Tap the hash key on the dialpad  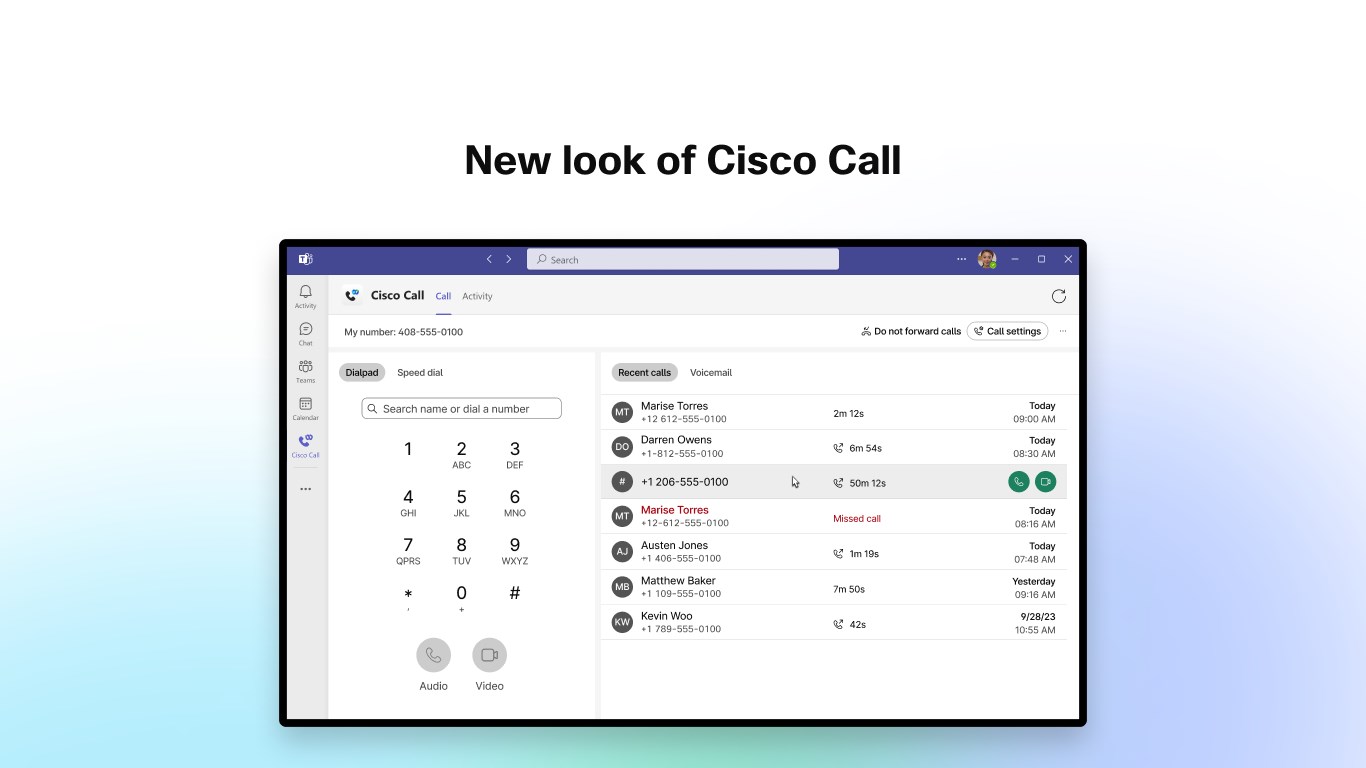point(514,594)
